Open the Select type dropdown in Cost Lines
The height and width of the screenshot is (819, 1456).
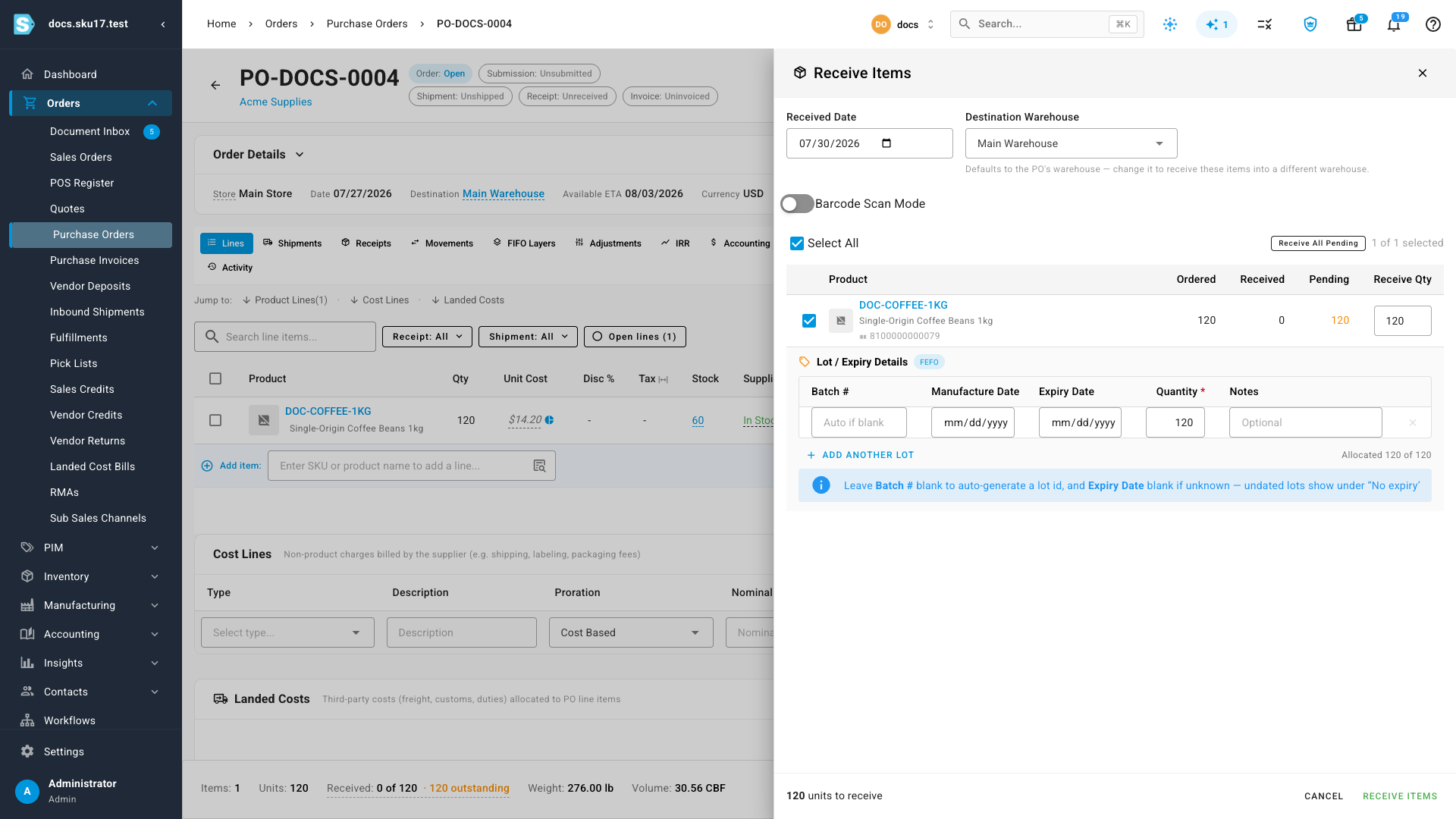pos(287,632)
